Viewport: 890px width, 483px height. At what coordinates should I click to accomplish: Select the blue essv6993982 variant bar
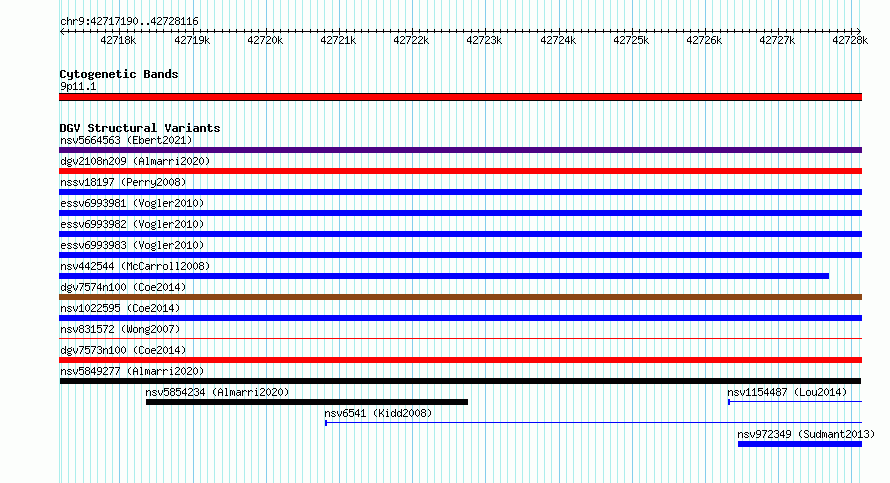460,234
